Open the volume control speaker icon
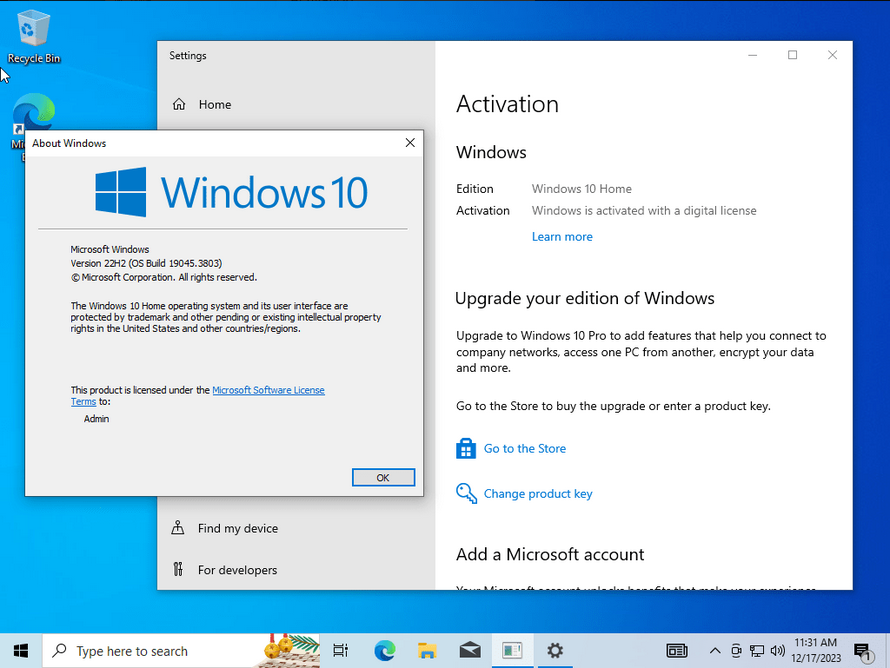Screen dimensions: 890x668 [778, 650]
